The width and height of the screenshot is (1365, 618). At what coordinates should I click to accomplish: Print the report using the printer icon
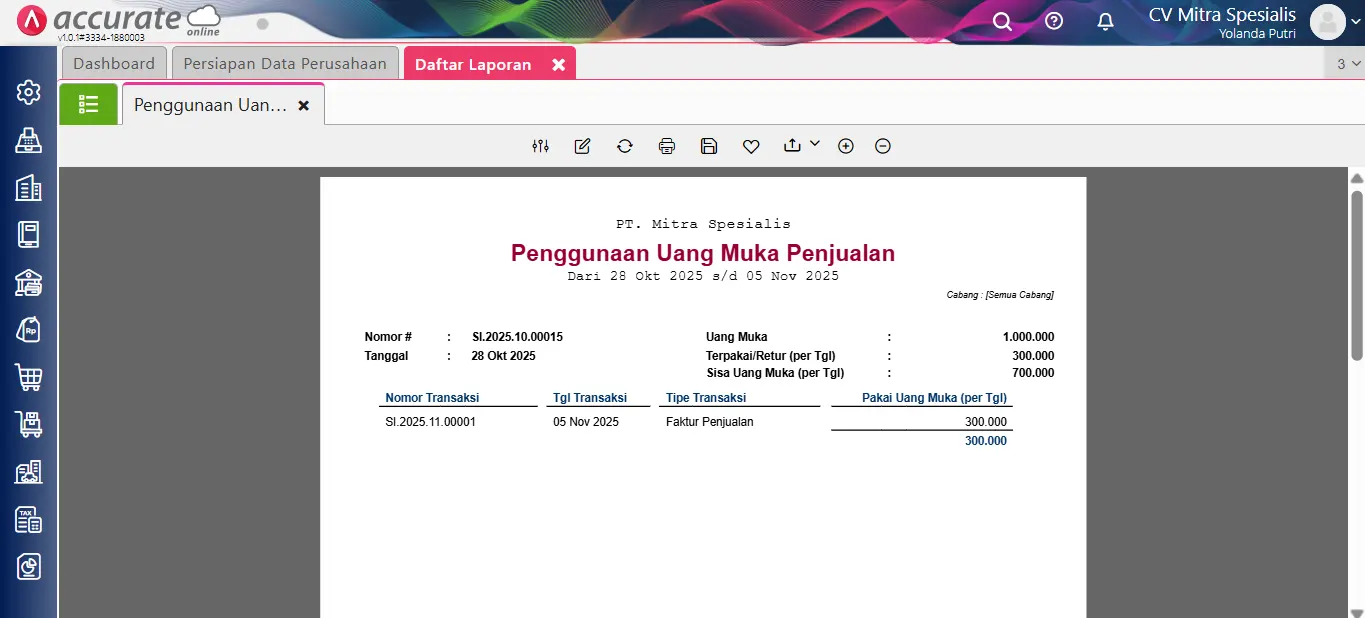coord(667,146)
